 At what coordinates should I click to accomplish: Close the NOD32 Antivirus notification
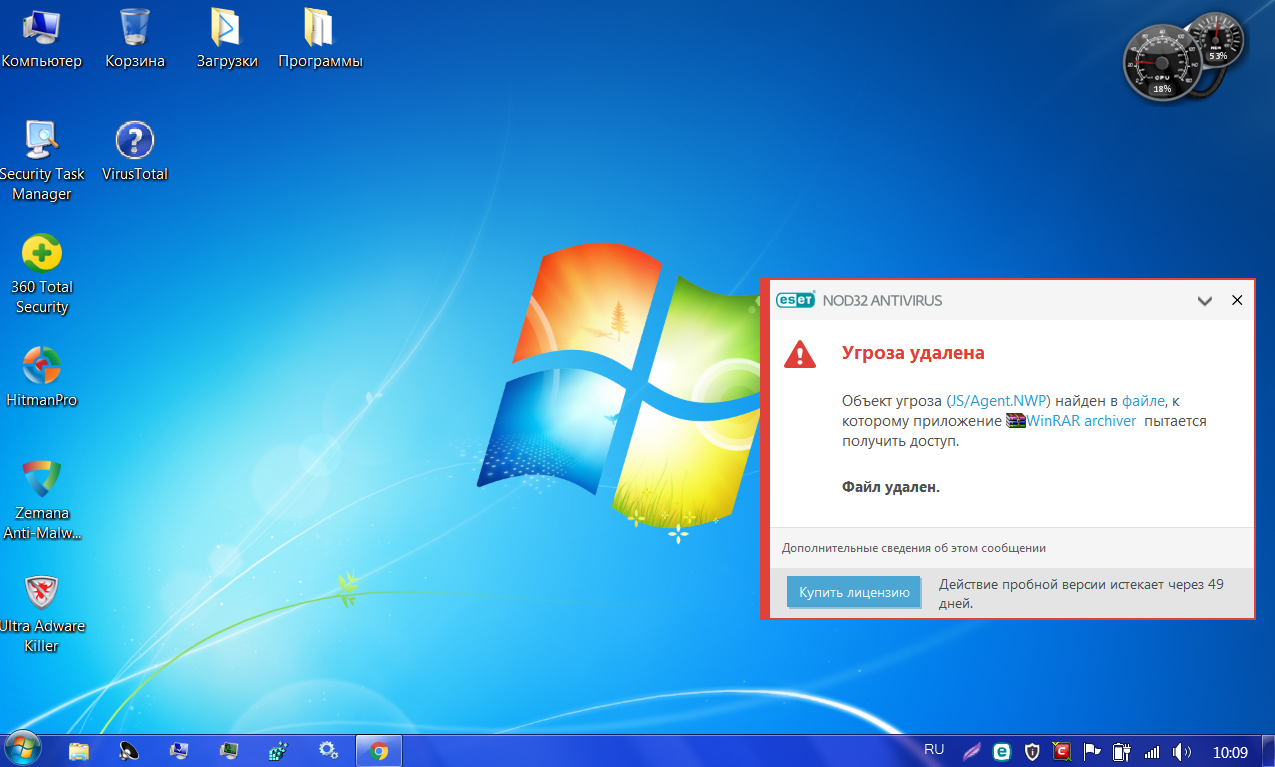[1237, 300]
